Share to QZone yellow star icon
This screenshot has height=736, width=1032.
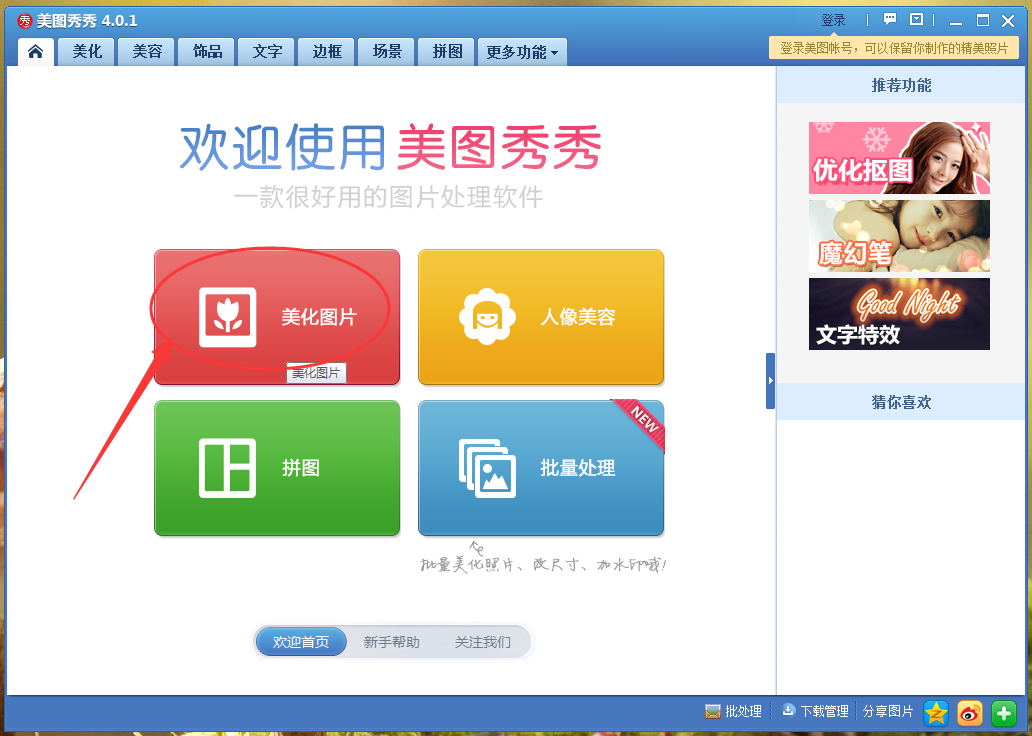(936, 713)
